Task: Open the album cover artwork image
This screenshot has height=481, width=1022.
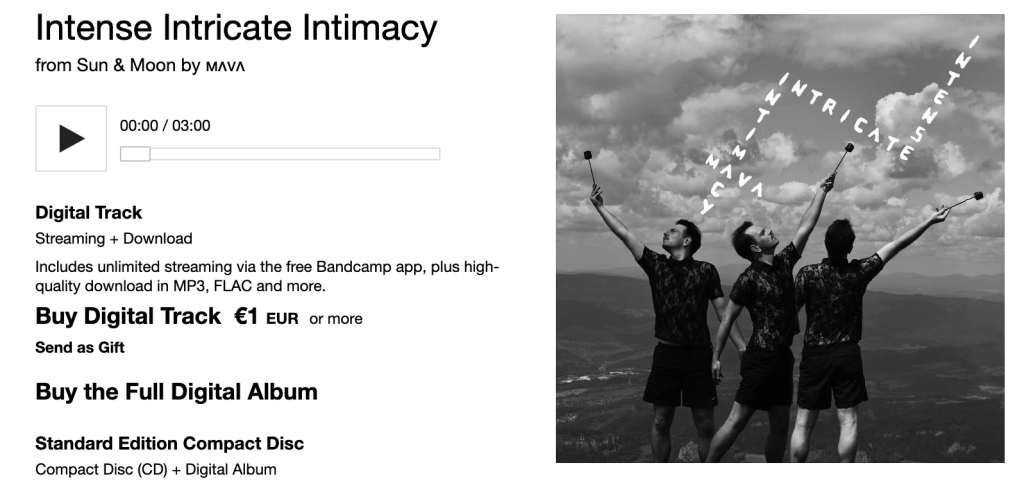Action: (x=780, y=239)
